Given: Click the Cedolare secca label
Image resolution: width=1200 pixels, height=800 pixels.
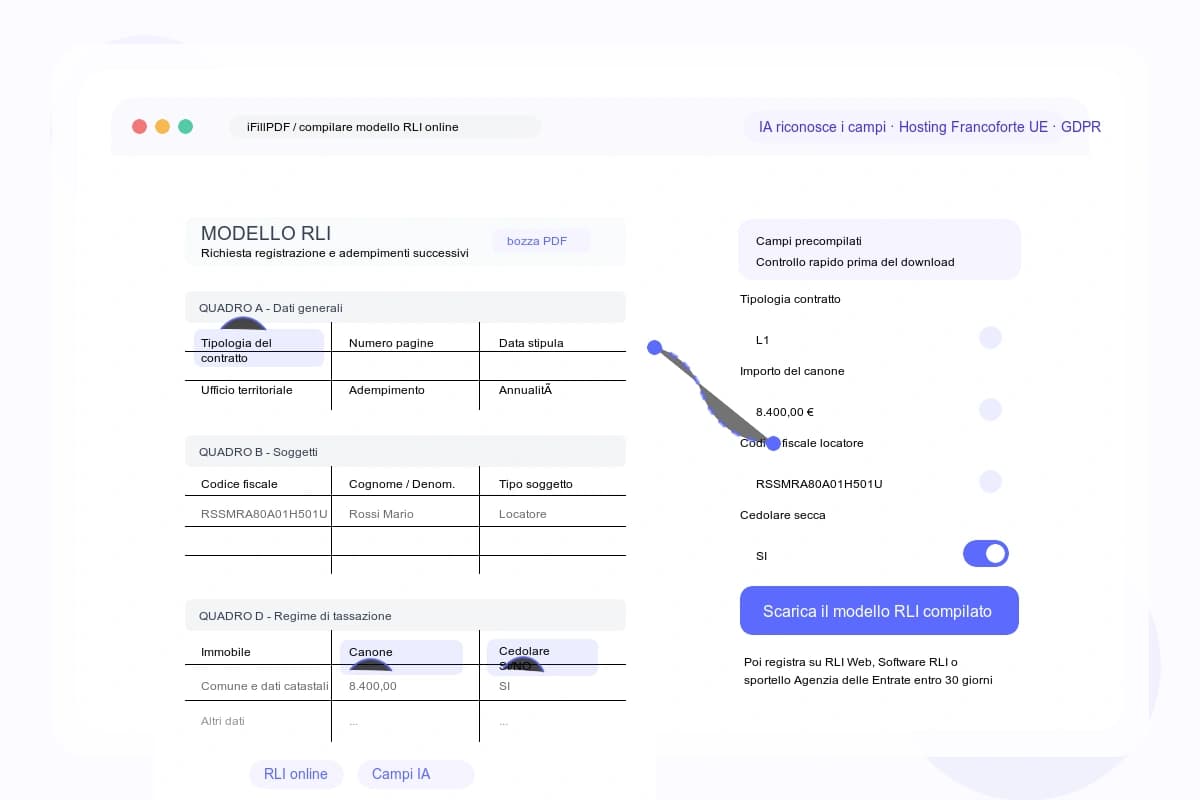Looking at the screenshot, I should (783, 515).
